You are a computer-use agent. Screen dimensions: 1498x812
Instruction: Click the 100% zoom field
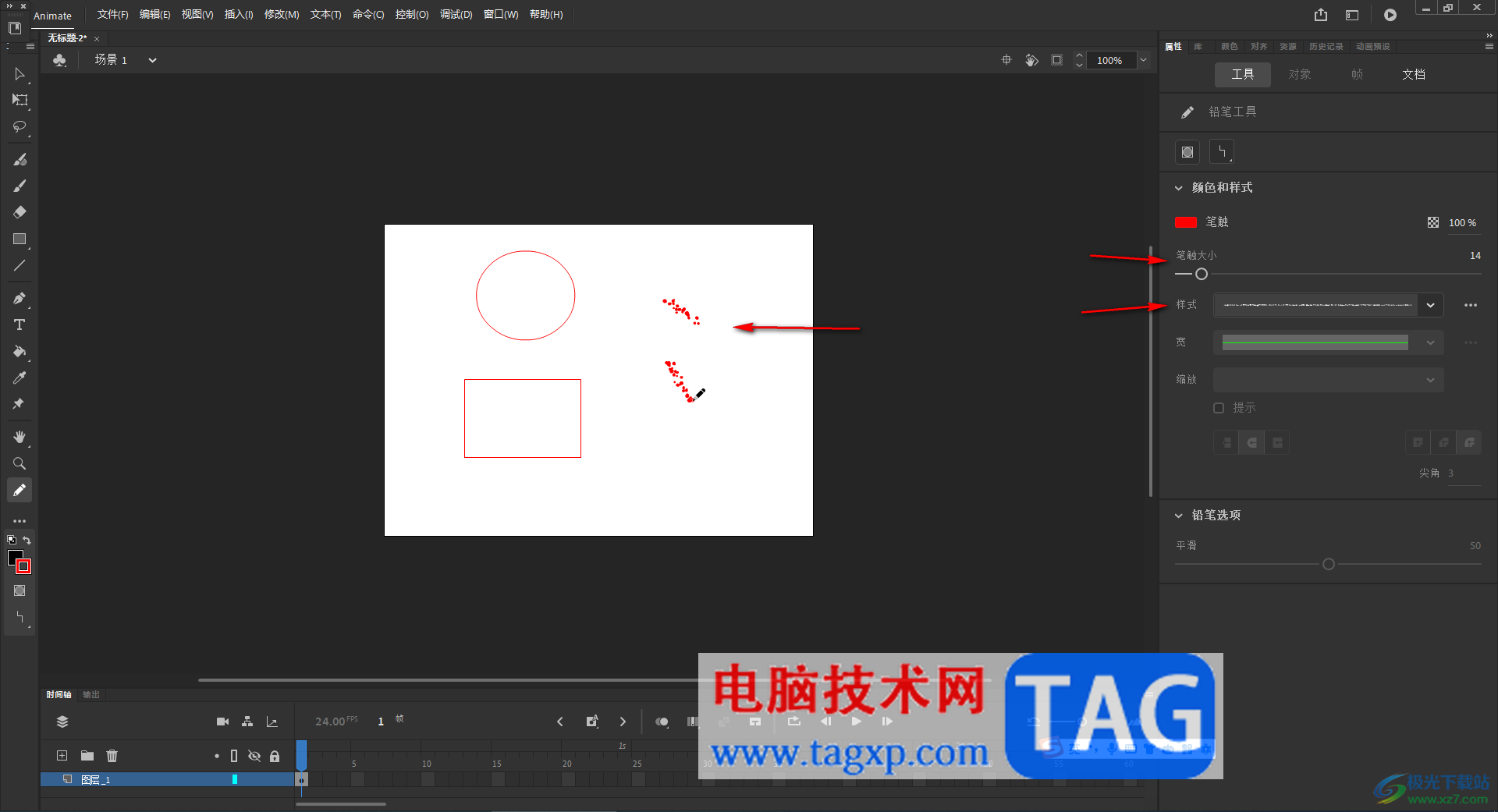tap(1110, 60)
